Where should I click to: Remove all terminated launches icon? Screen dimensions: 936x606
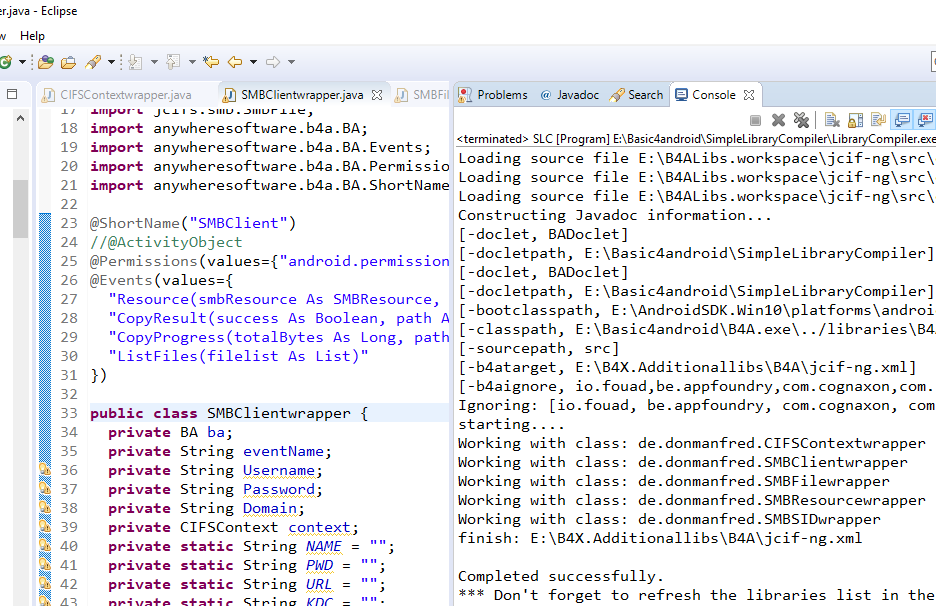(x=800, y=120)
